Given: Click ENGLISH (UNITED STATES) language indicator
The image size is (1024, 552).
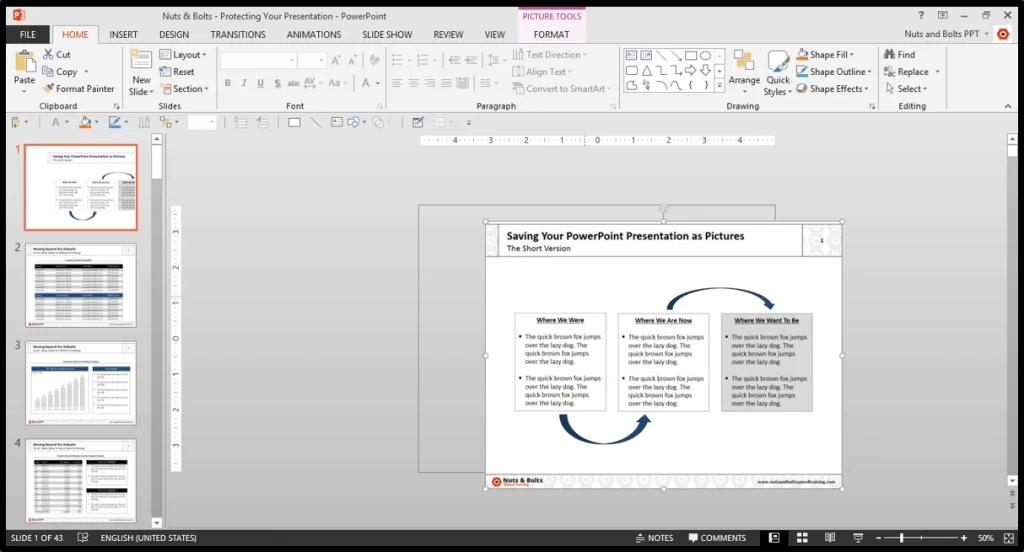Looking at the screenshot, I should click(x=148, y=538).
